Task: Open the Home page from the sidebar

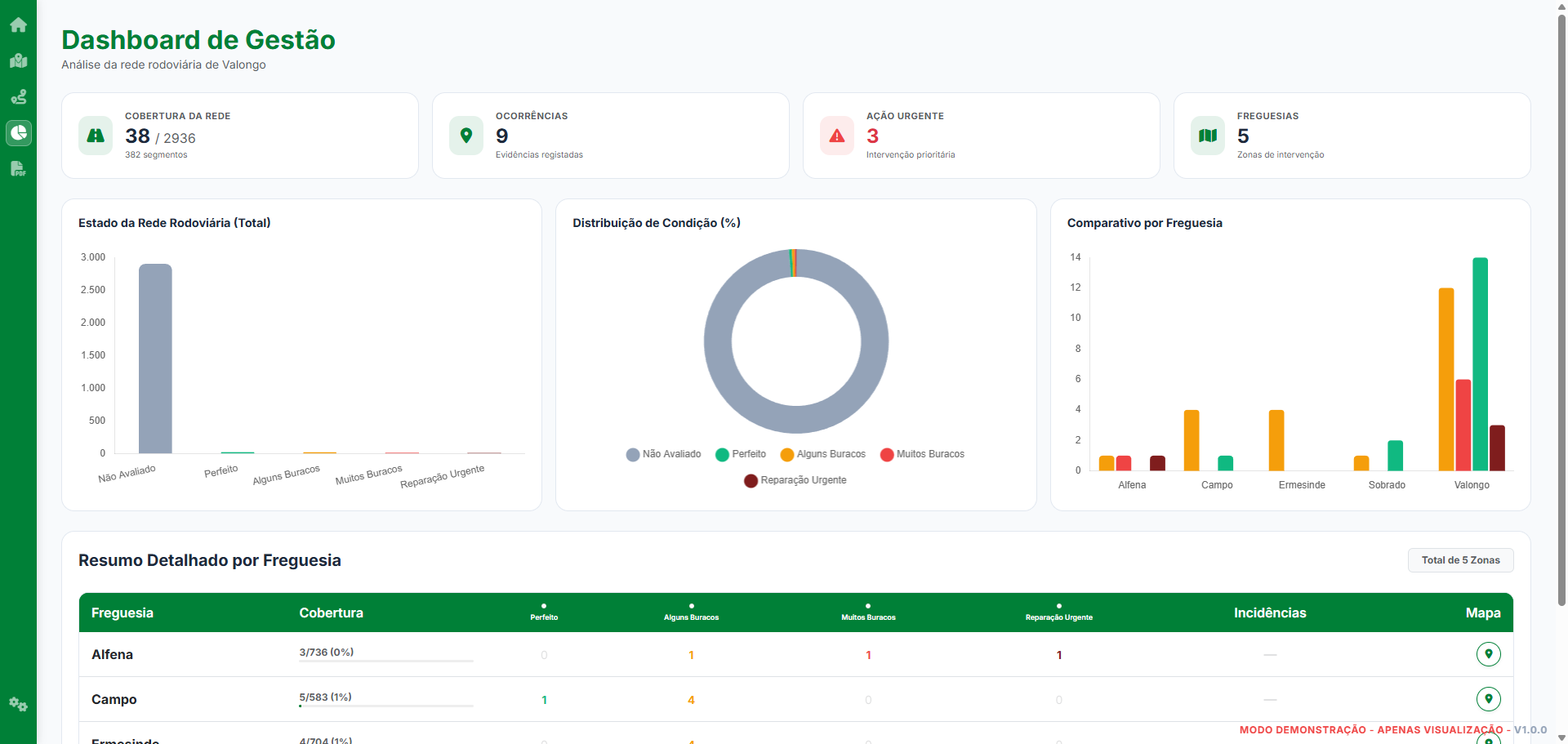Action: [x=18, y=25]
